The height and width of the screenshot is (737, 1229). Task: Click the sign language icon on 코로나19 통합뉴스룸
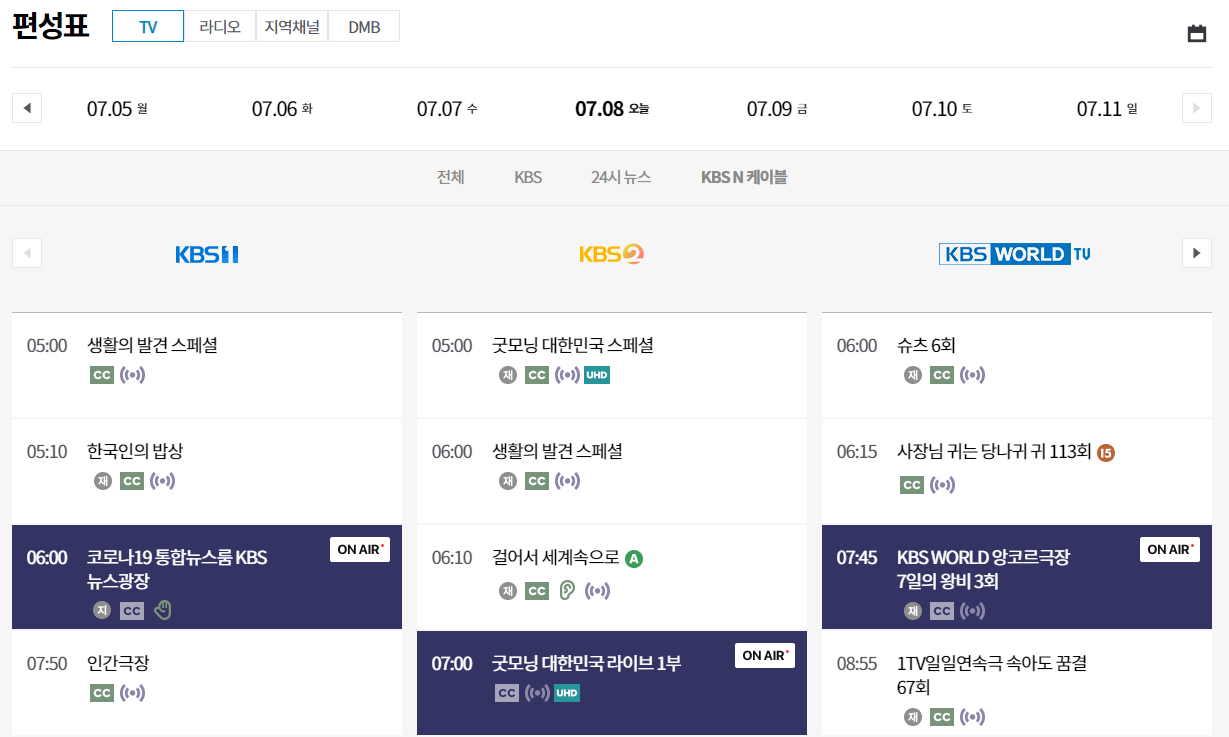(163, 608)
